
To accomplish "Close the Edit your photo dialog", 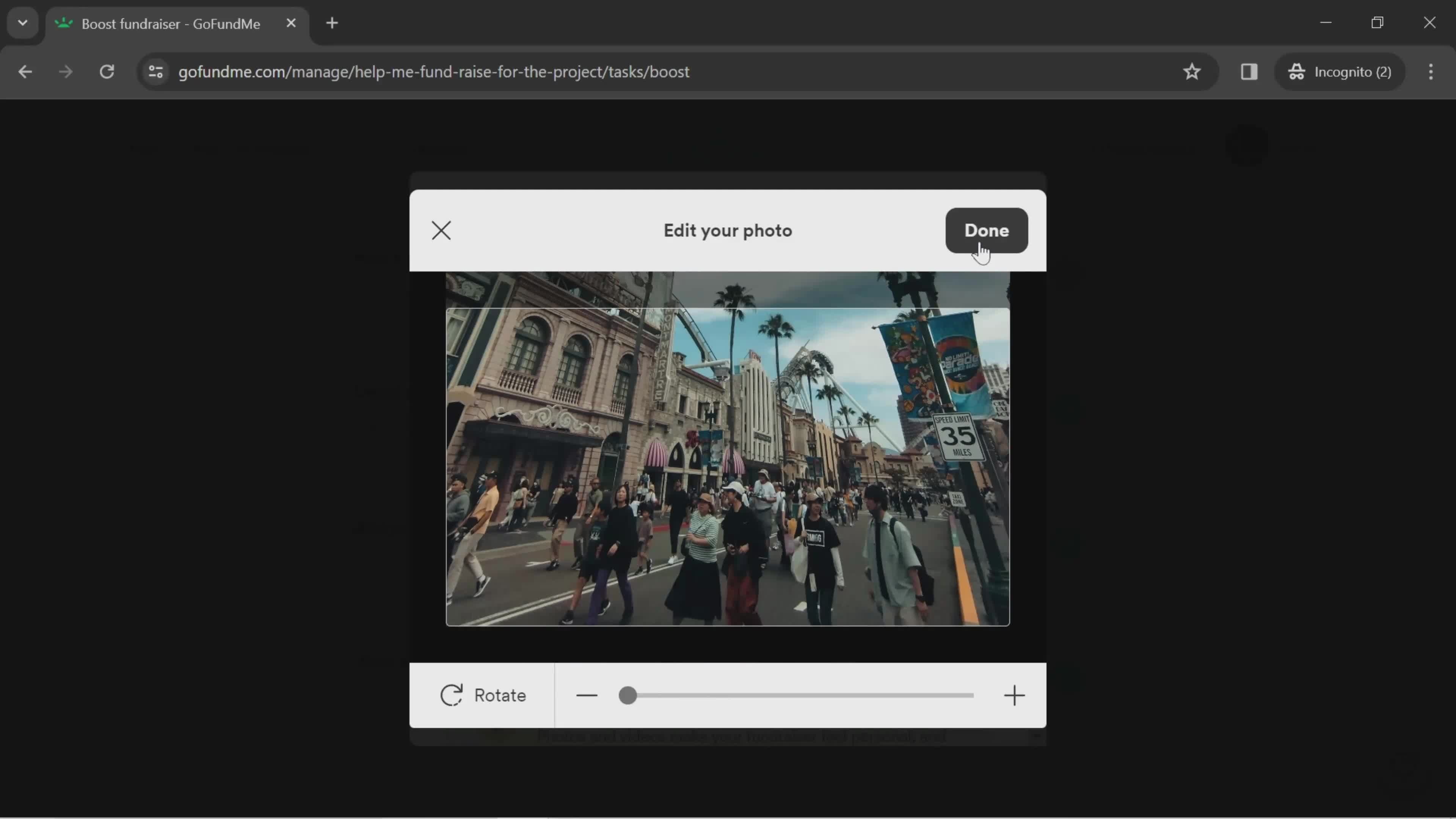I will (x=441, y=231).
